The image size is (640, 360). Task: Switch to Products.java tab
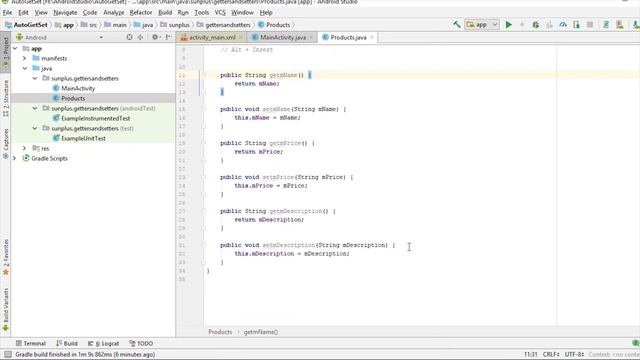coord(348,38)
